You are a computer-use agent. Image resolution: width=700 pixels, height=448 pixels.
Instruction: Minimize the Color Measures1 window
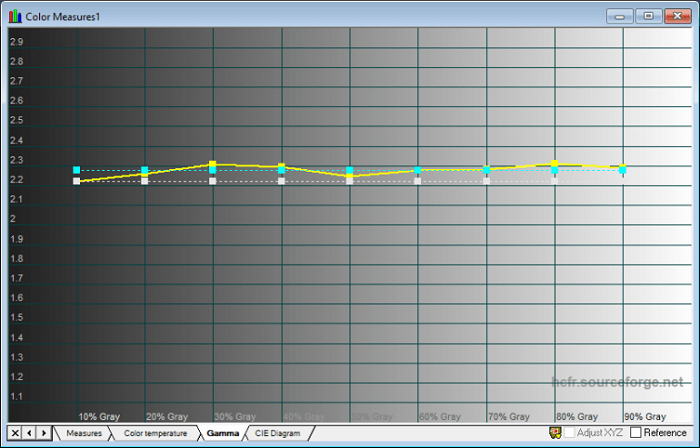(x=620, y=16)
